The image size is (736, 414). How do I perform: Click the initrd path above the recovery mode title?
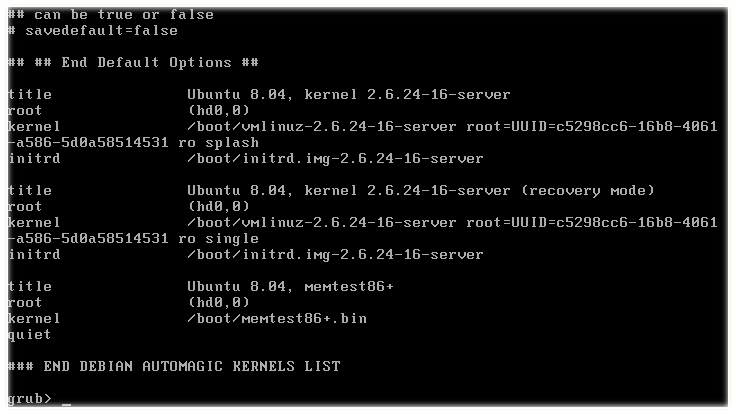[335, 158]
